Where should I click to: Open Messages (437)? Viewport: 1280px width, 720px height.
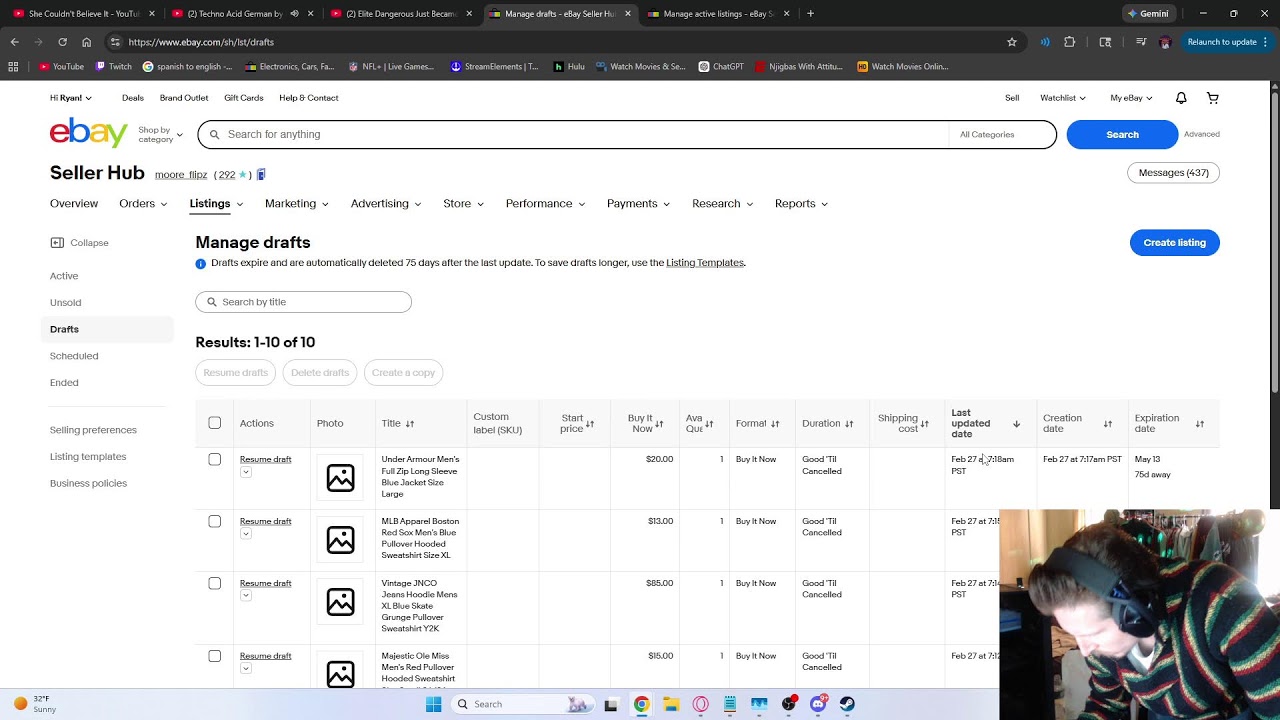tap(1174, 173)
